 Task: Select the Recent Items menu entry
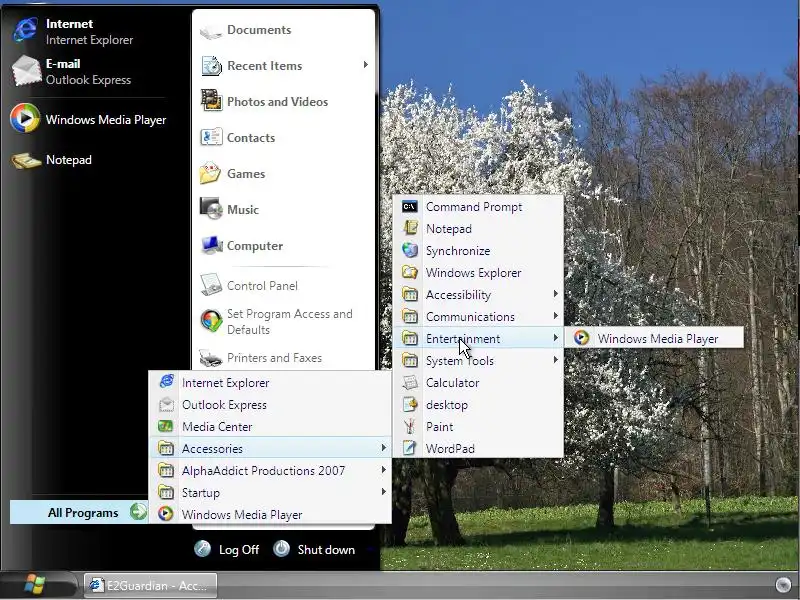pos(284,65)
